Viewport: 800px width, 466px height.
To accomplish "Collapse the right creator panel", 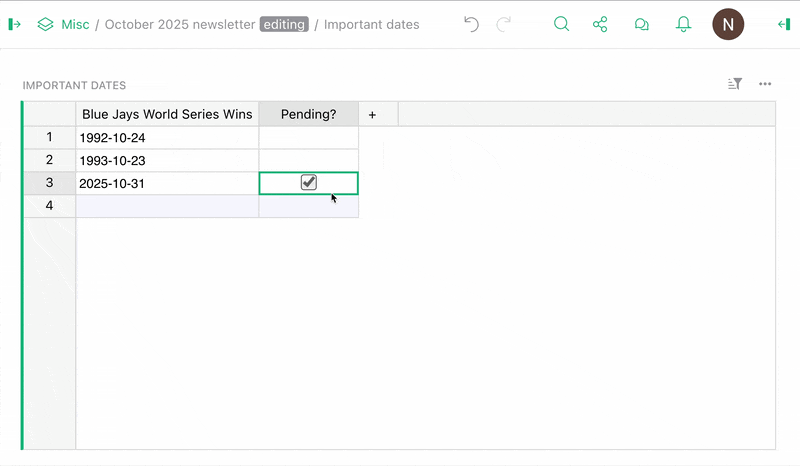I will tap(784, 24).
